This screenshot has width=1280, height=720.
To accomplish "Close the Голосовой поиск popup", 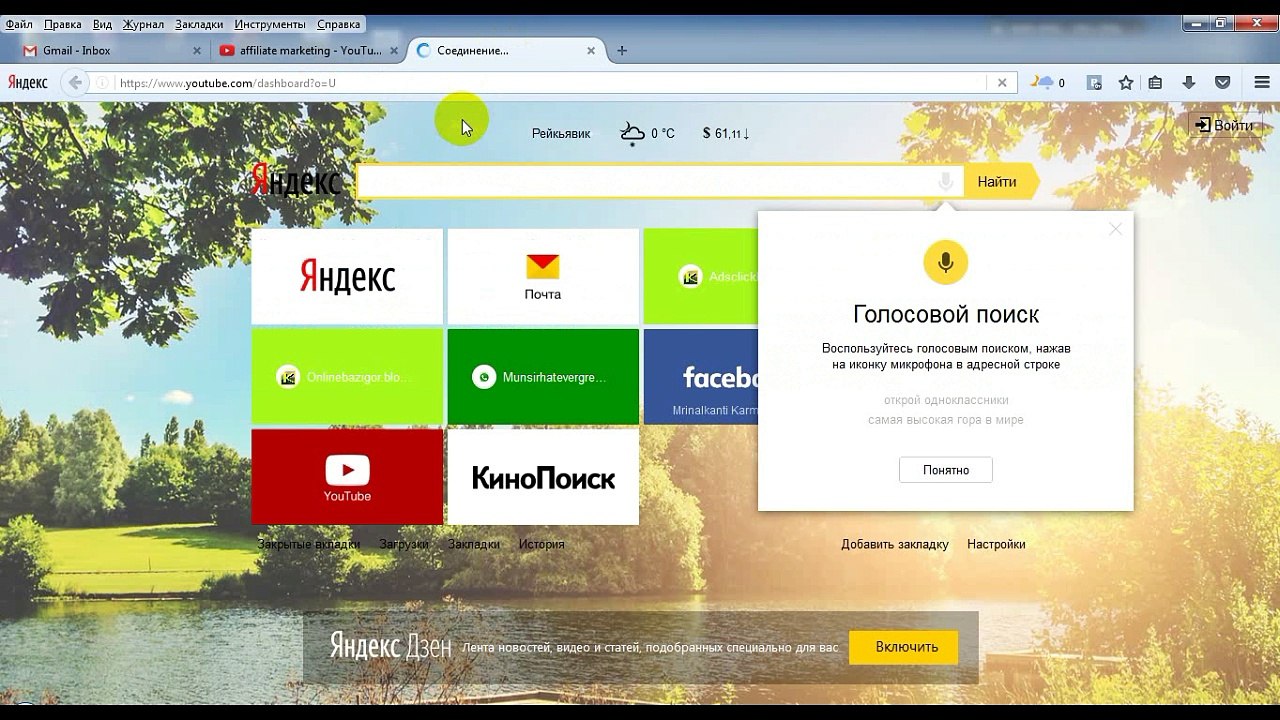I will pos(1116,229).
